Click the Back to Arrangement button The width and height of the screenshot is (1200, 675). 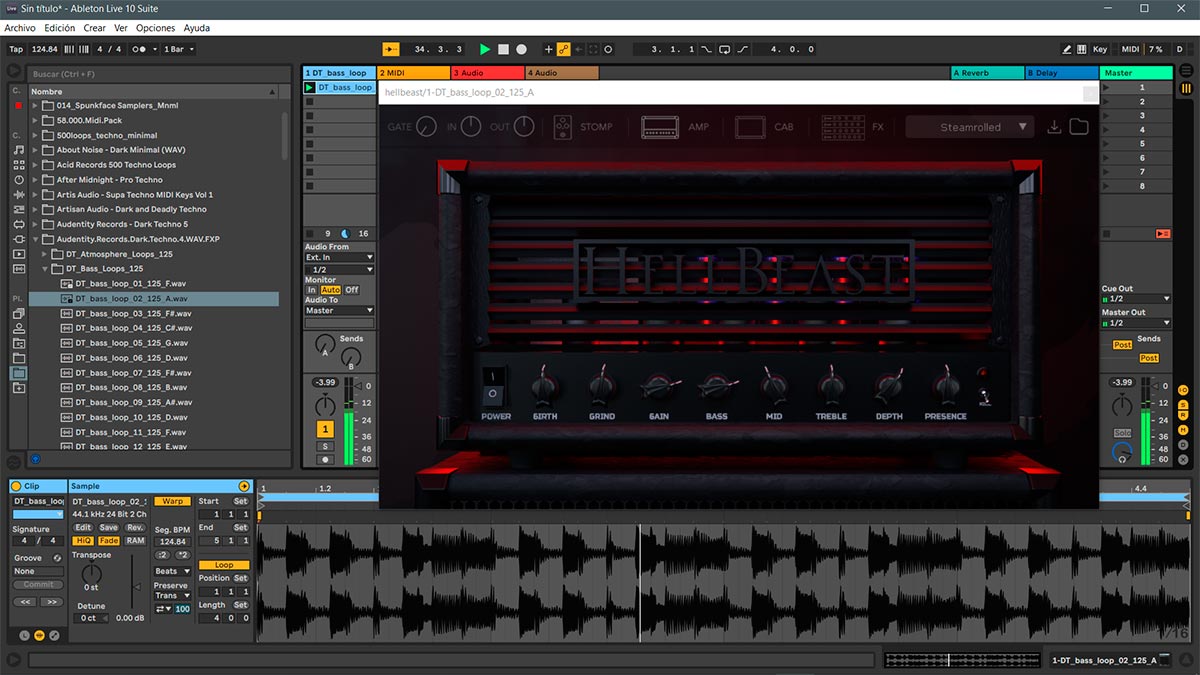coord(1163,233)
